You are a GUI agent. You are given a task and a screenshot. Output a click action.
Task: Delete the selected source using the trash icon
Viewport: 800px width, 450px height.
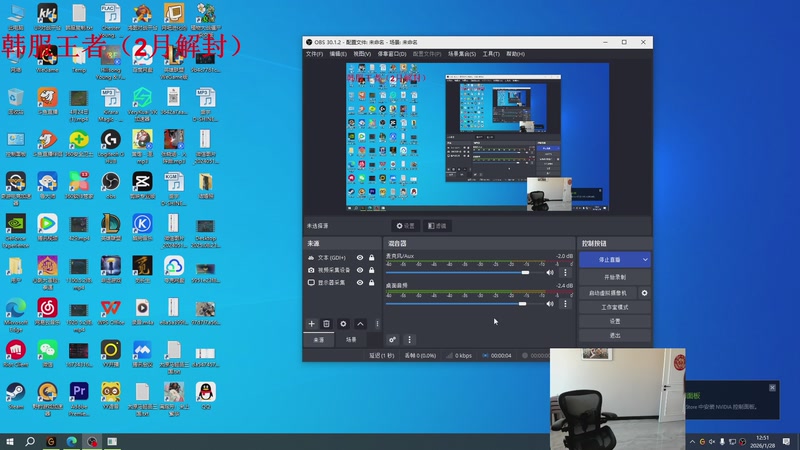[327, 324]
